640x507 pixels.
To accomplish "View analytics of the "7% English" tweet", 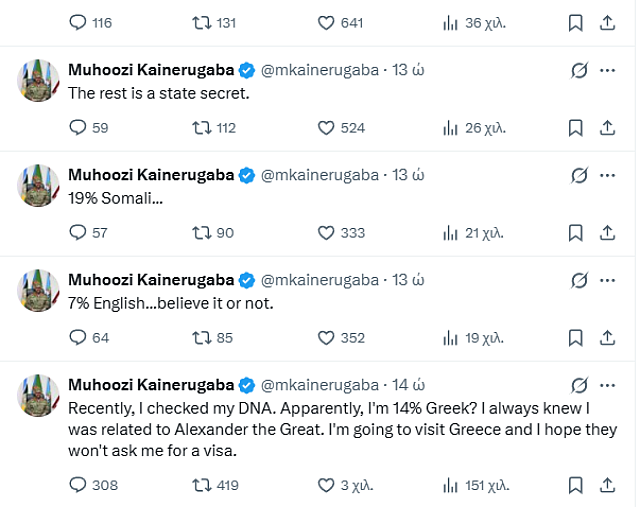I will (451, 338).
